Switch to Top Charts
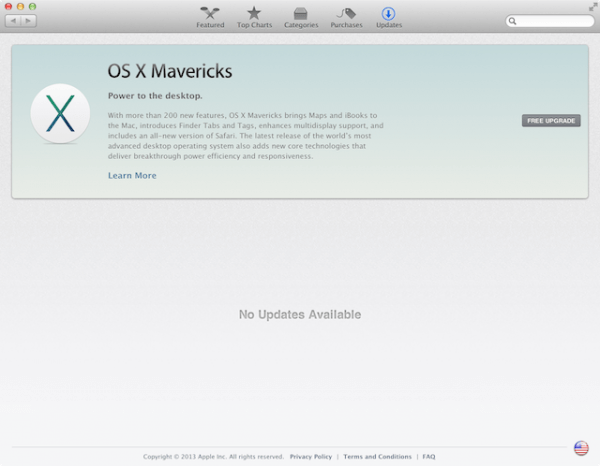 [x=254, y=18]
